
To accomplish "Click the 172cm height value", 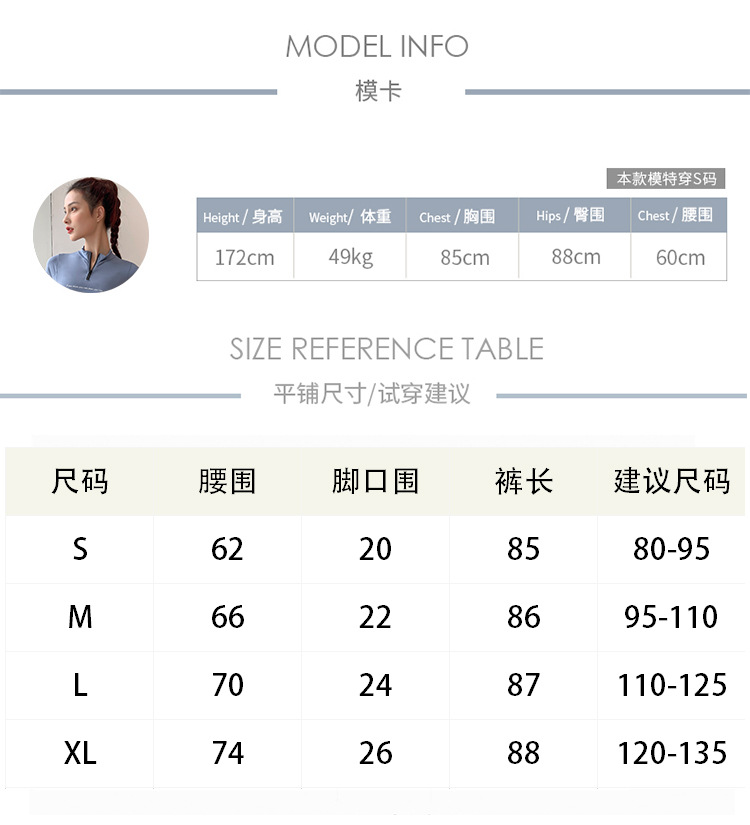I will [x=244, y=257].
